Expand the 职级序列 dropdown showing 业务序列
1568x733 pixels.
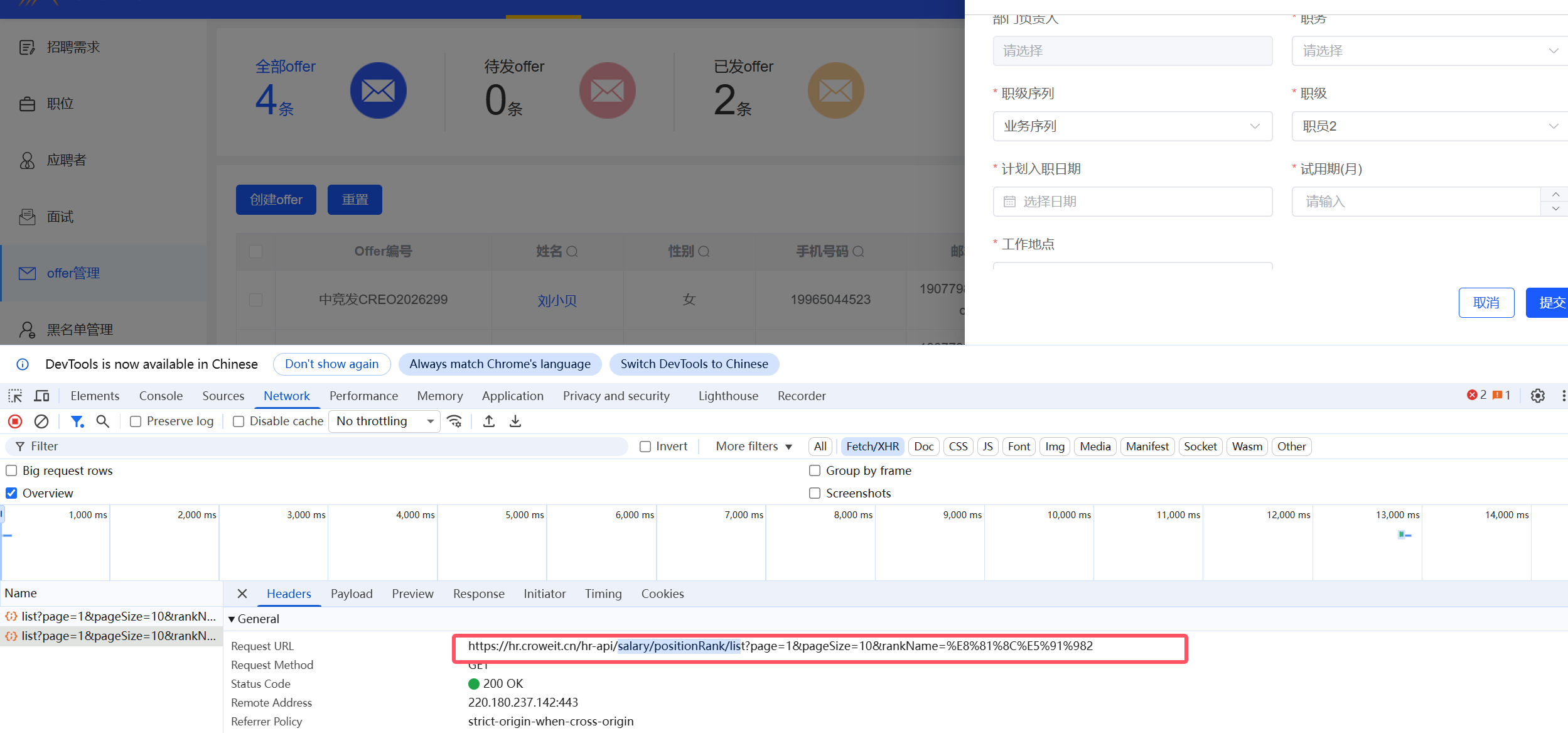point(1132,126)
